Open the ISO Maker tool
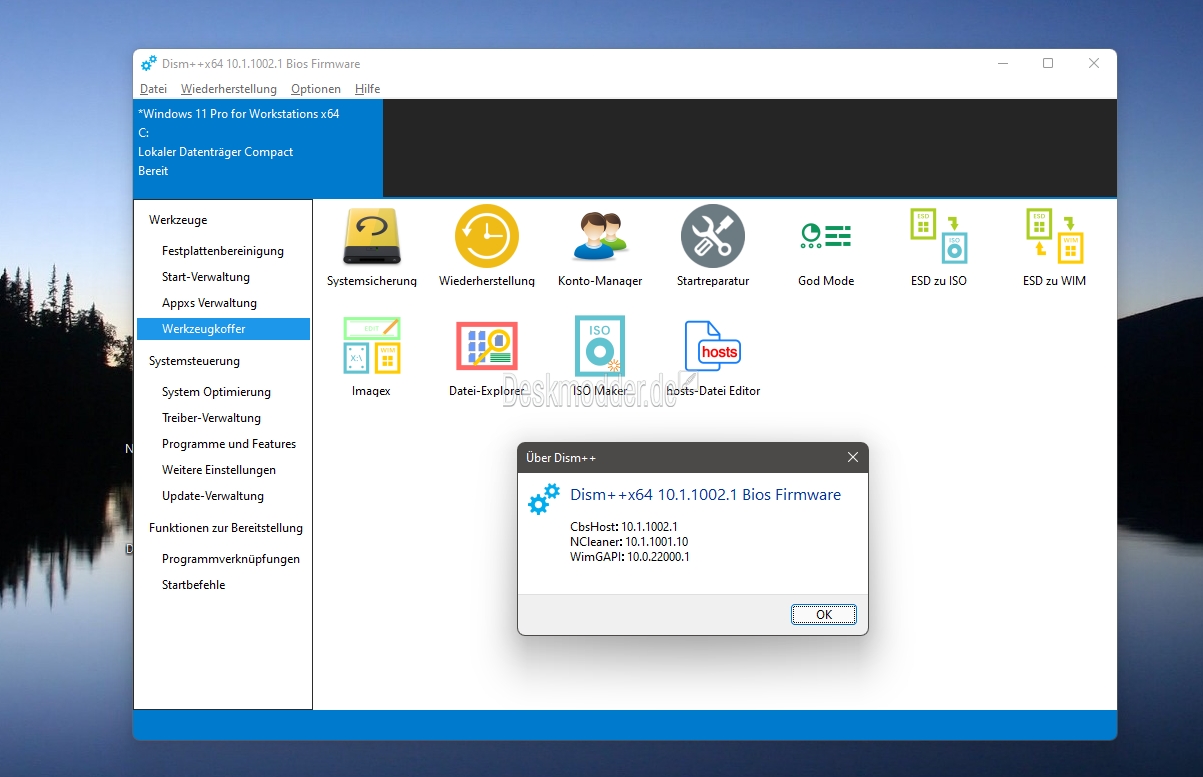 (x=600, y=358)
